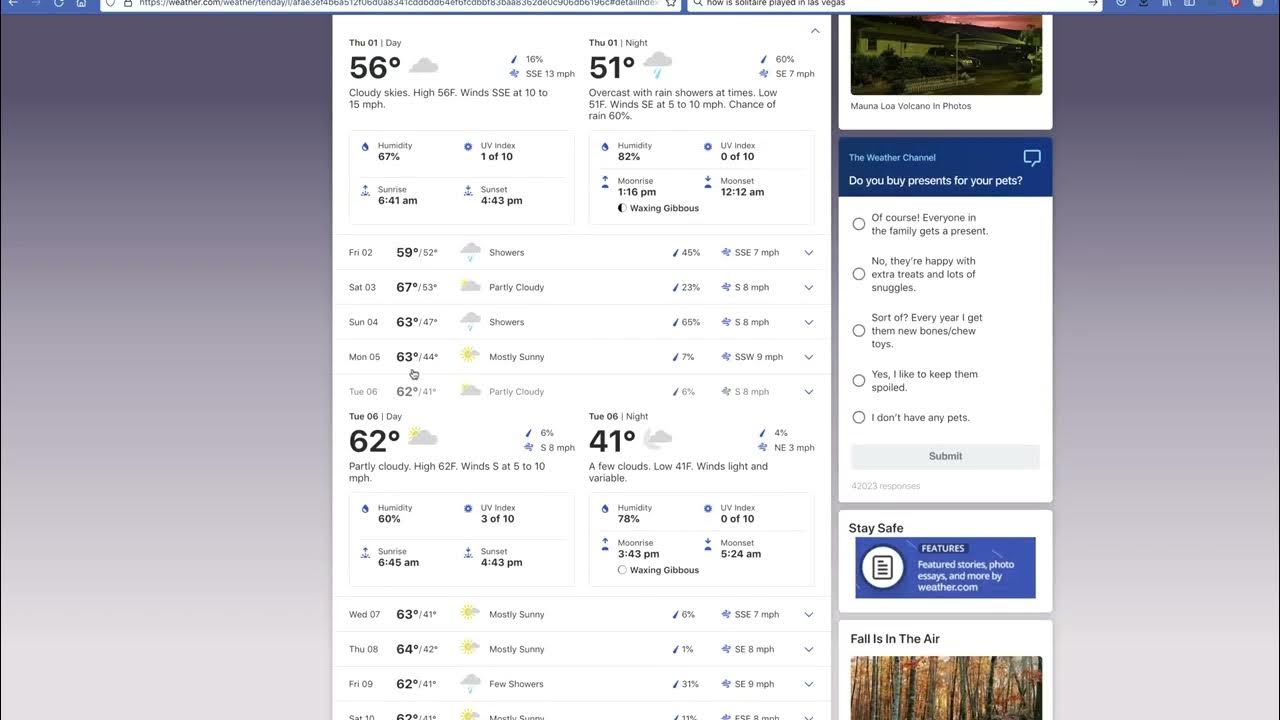Image resolution: width=1280 pixels, height=720 pixels.
Task: Click '3:43 pm' moonrise time
Action: click(638, 554)
